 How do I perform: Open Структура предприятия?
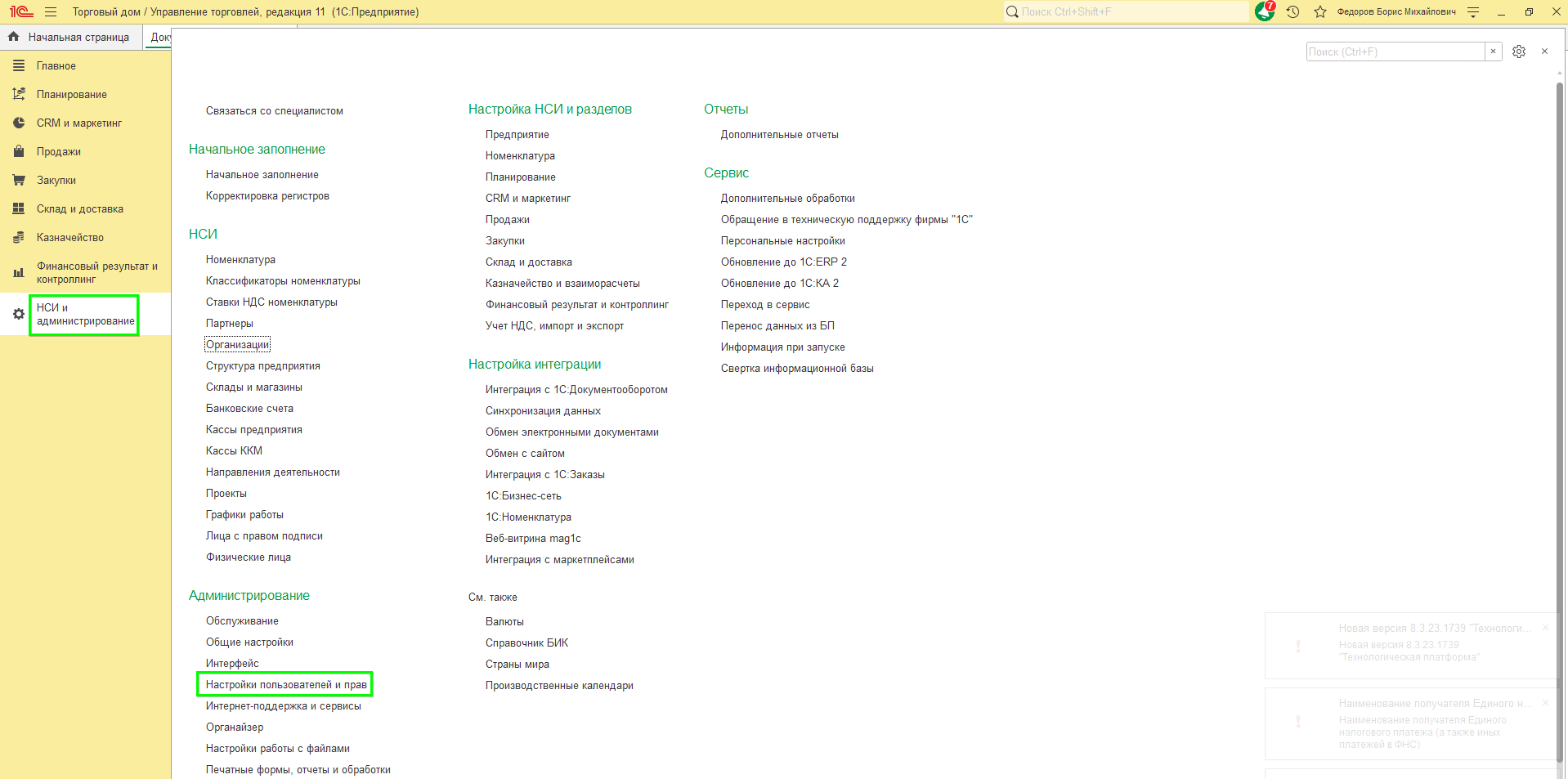tap(263, 366)
